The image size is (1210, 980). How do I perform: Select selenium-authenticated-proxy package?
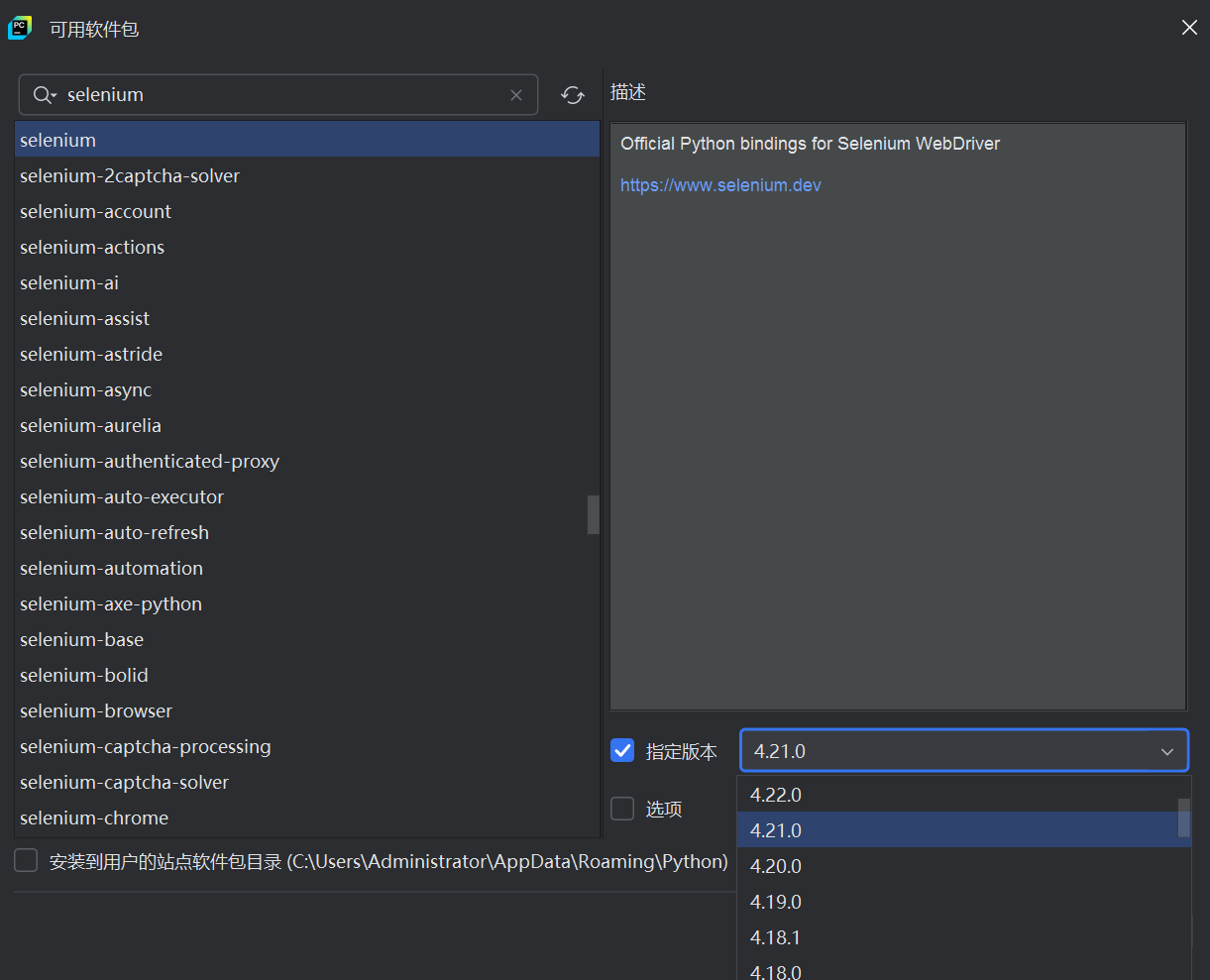[307, 461]
